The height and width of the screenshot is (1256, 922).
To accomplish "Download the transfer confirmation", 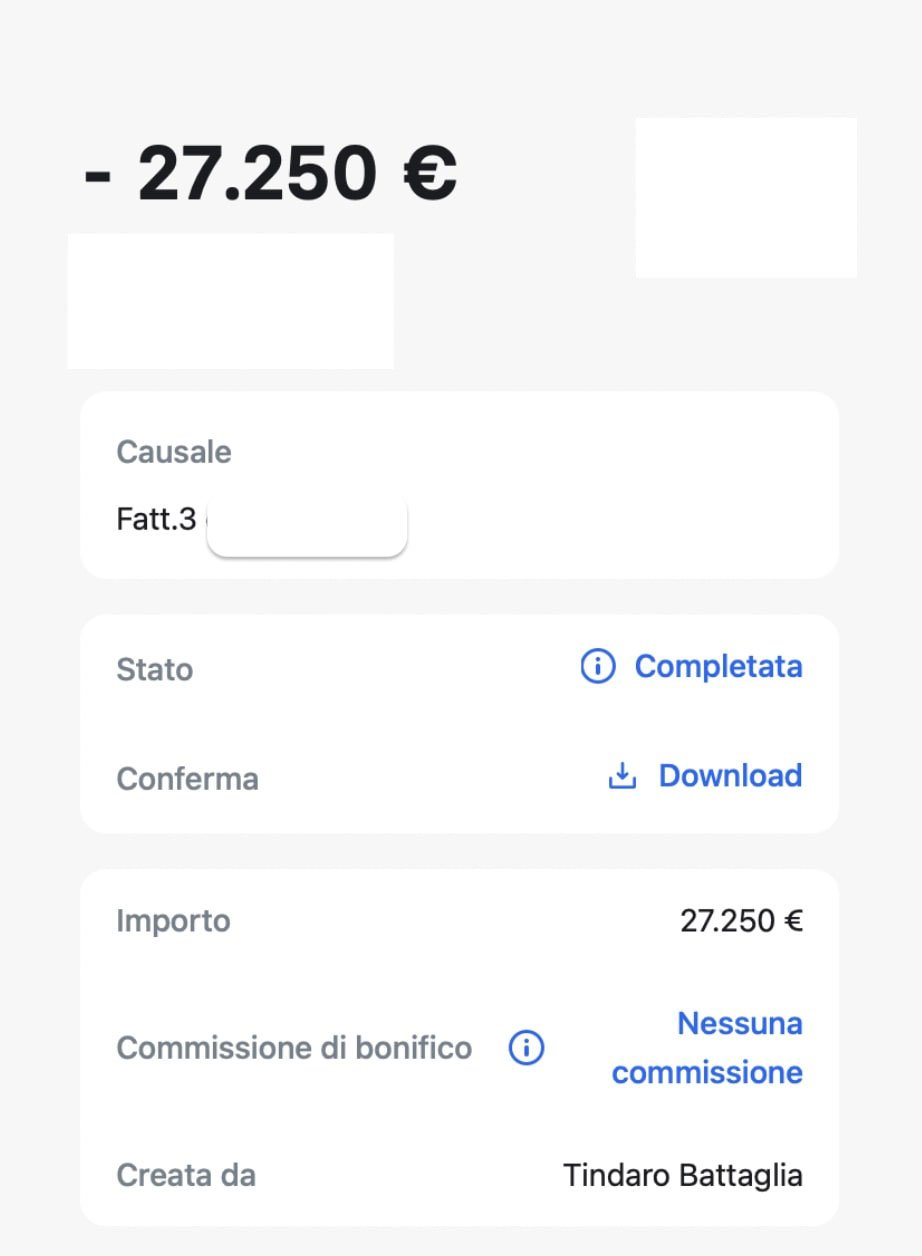I will (730, 776).
